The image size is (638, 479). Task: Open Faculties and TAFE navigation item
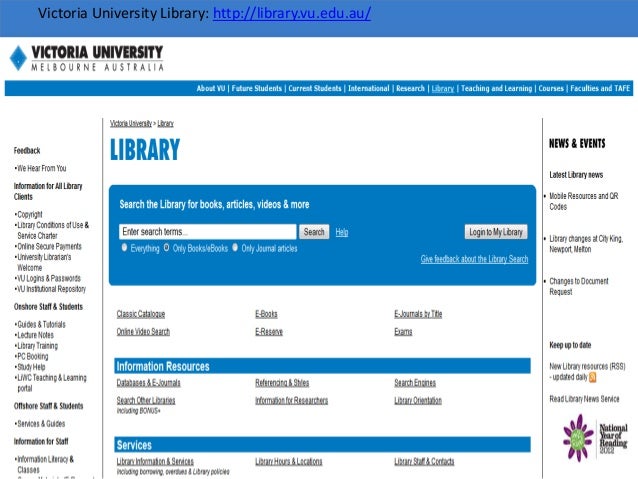600,88
